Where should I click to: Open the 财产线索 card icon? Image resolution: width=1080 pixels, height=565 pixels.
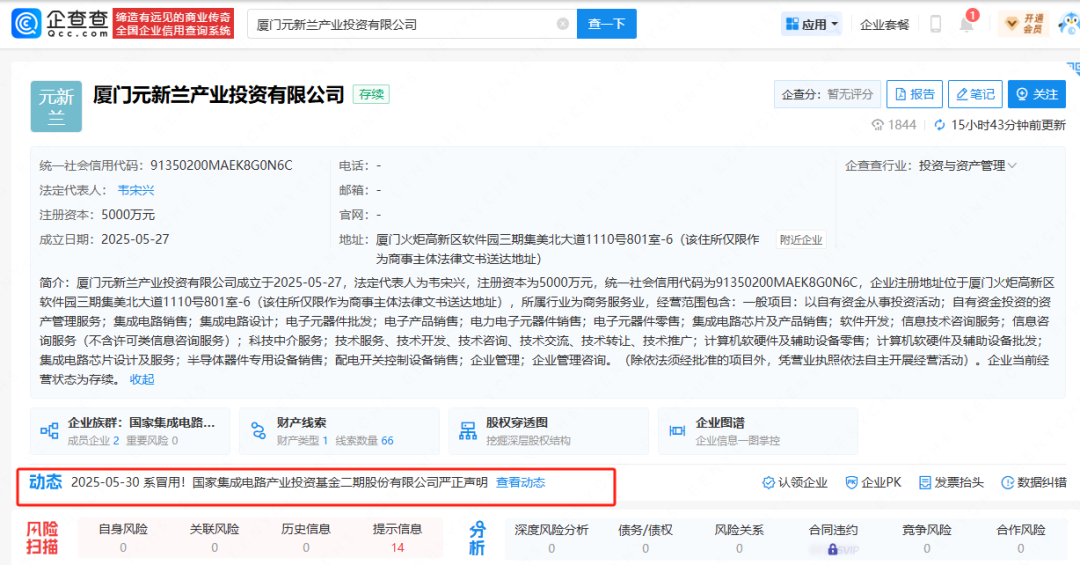258,431
